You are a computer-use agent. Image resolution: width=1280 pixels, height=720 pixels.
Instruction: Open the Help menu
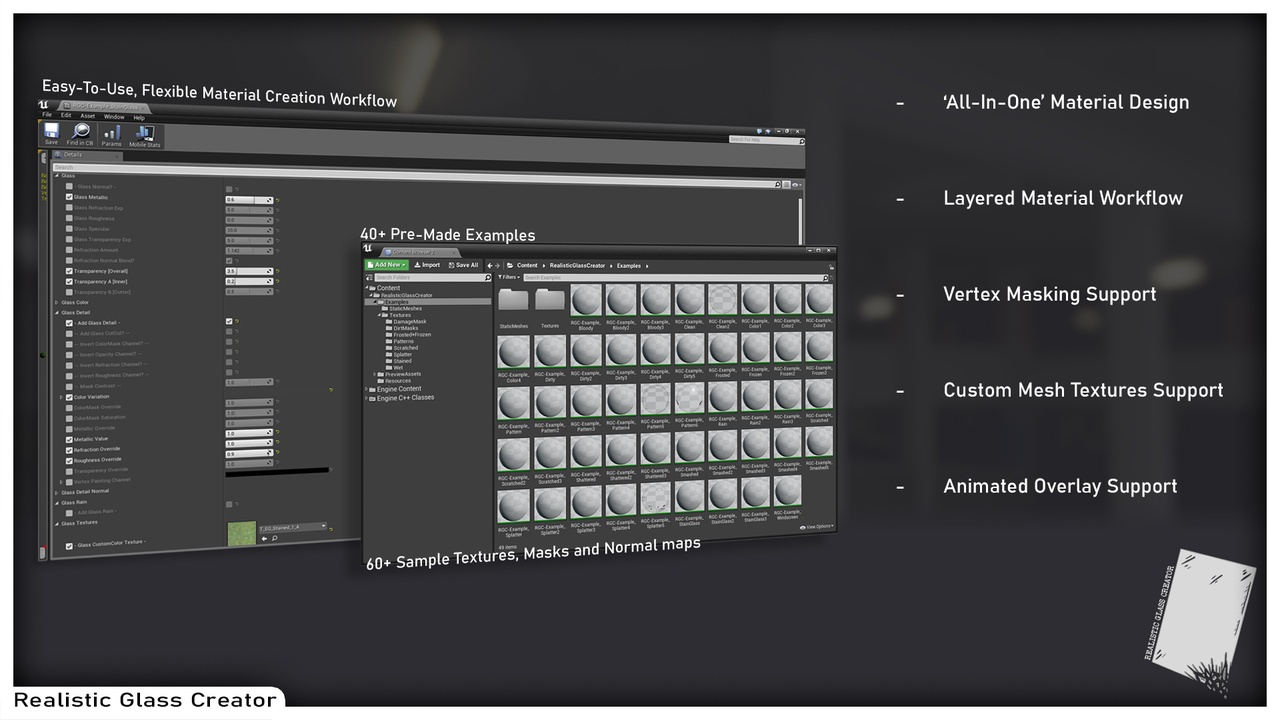tap(139, 118)
